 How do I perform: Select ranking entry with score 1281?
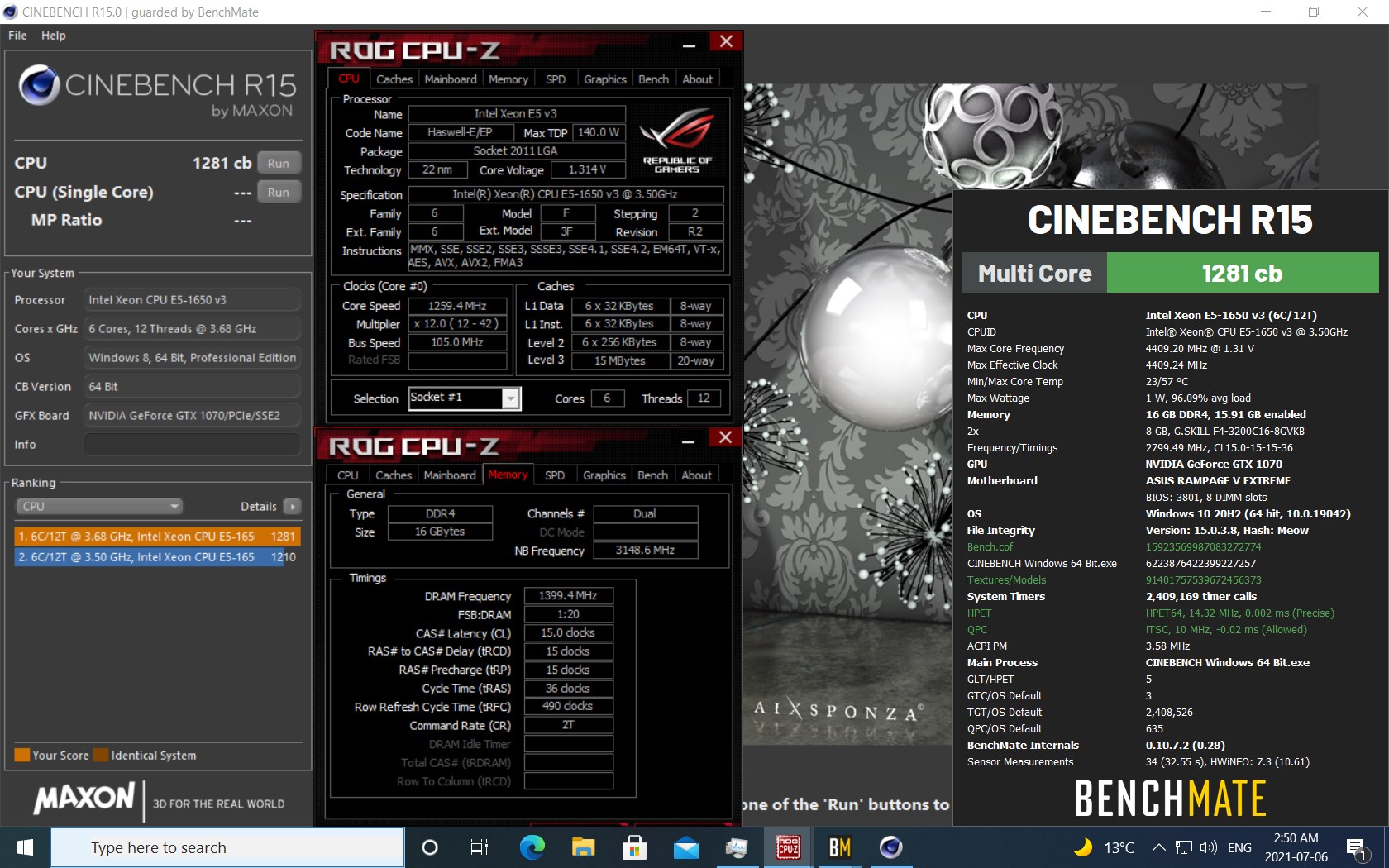[157, 536]
